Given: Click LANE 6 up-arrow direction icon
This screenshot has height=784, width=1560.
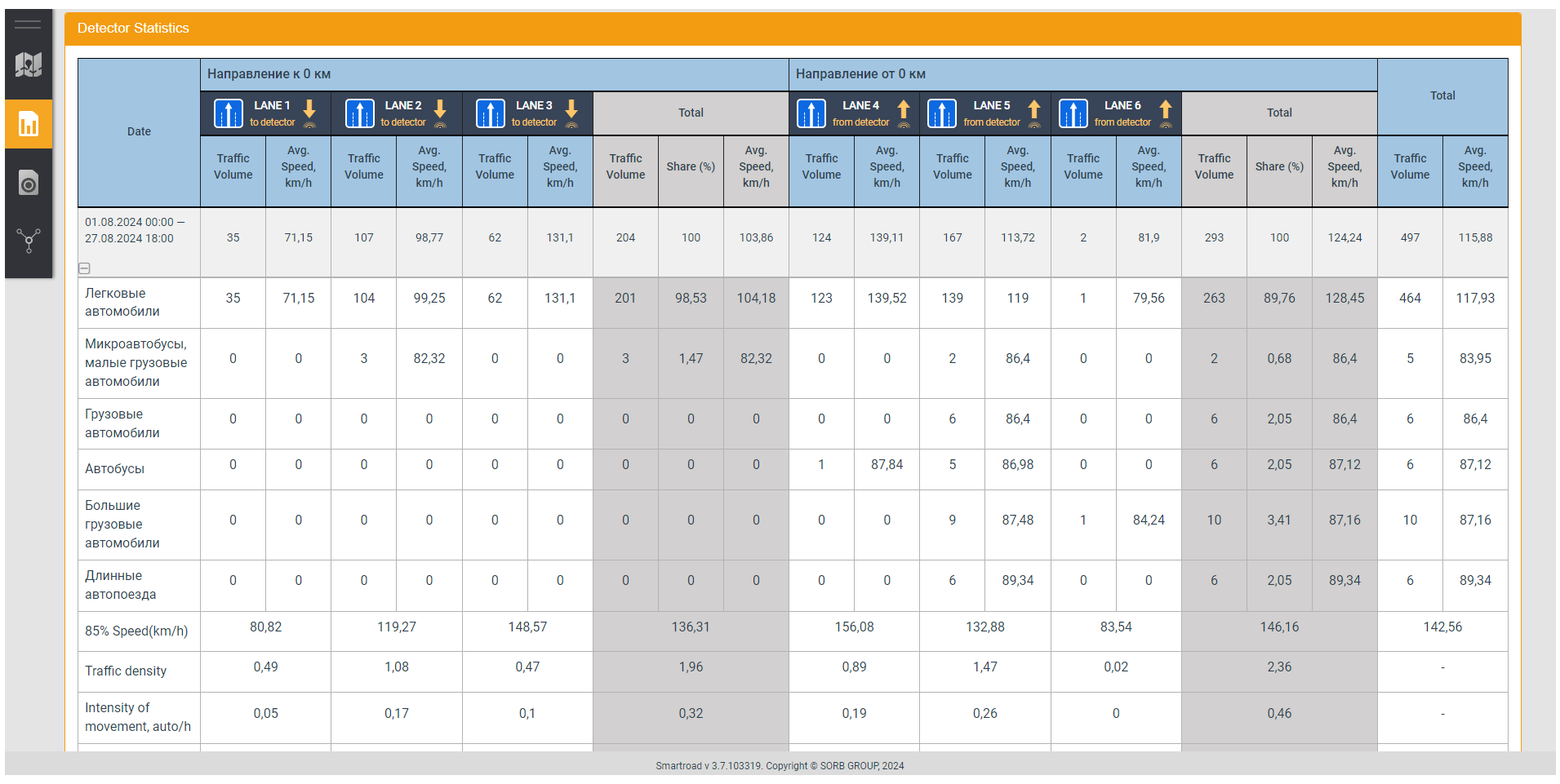Looking at the screenshot, I should (x=1166, y=113).
